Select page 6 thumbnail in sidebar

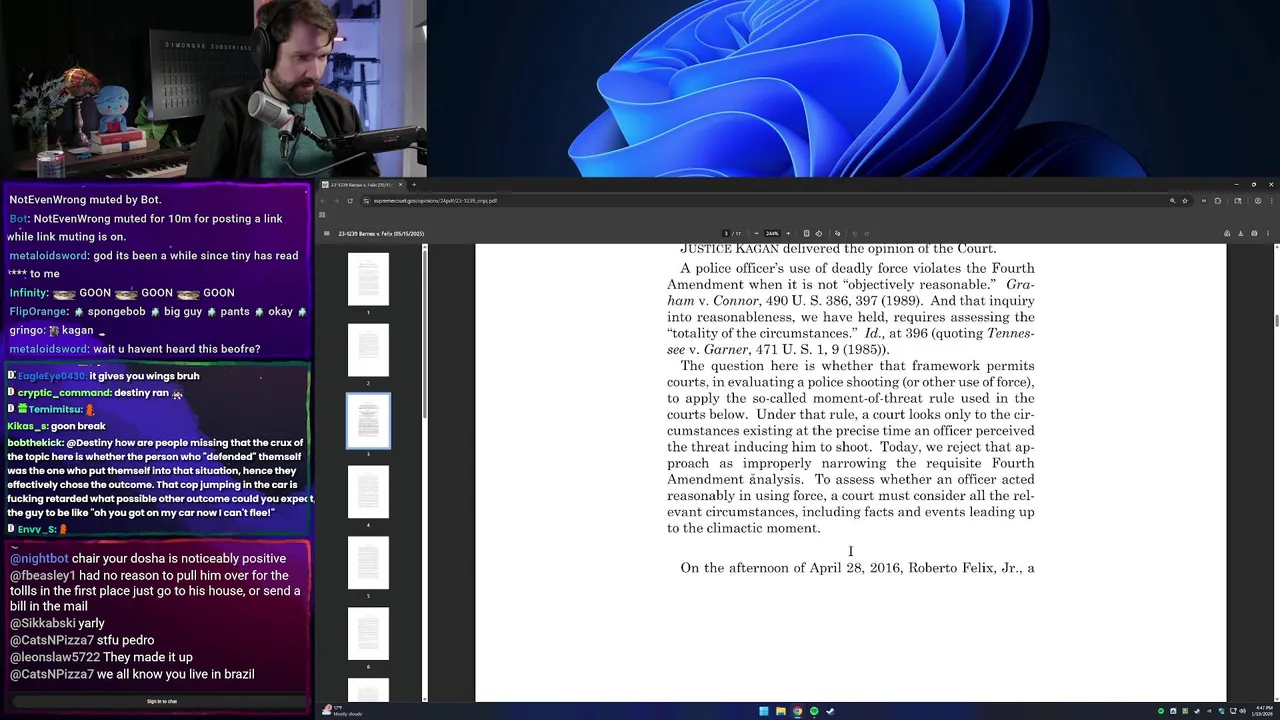click(x=368, y=634)
